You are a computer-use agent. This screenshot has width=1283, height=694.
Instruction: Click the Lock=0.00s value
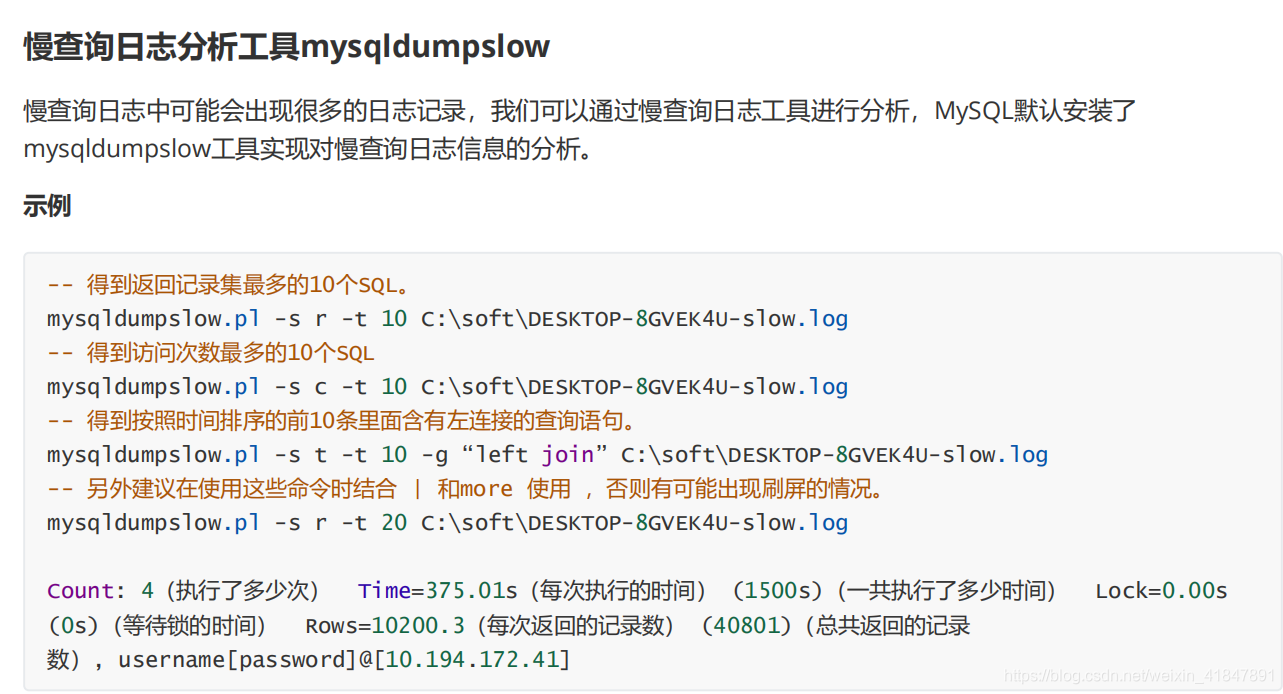point(1161,591)
